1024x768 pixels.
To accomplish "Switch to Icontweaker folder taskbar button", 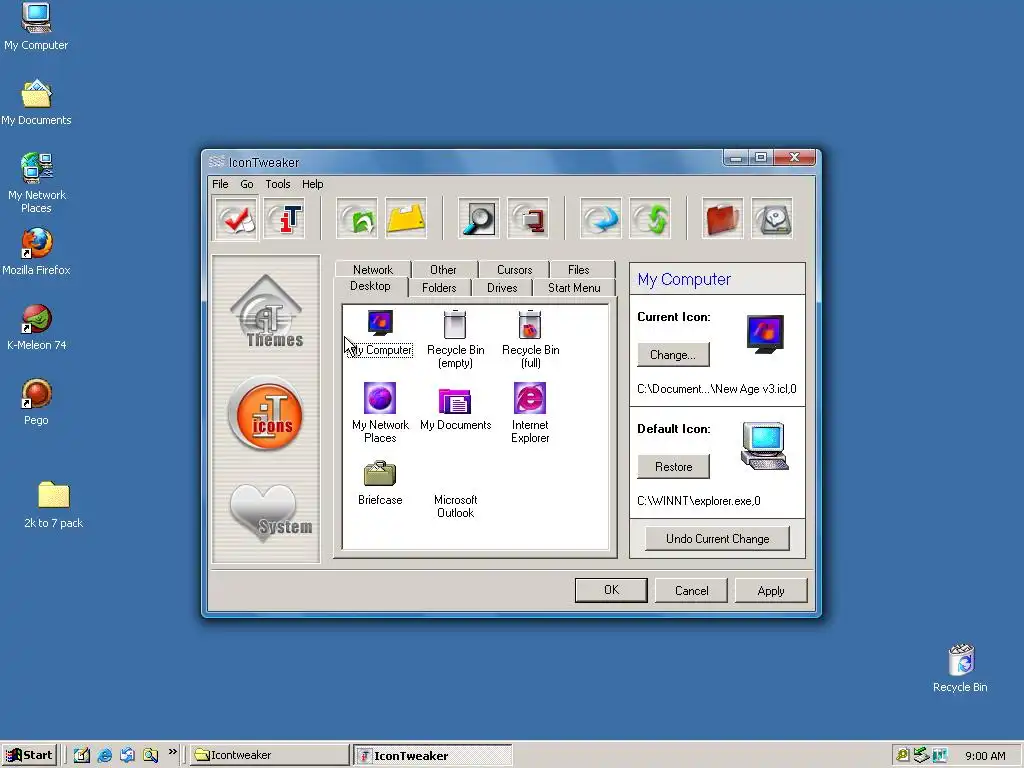I will (x=270, y=755).
